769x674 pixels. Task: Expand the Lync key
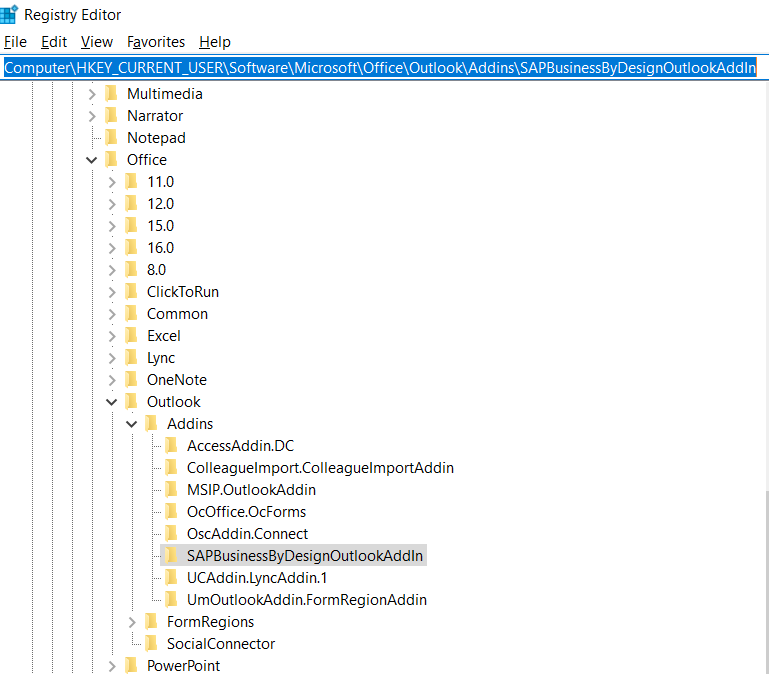point(112,358)
